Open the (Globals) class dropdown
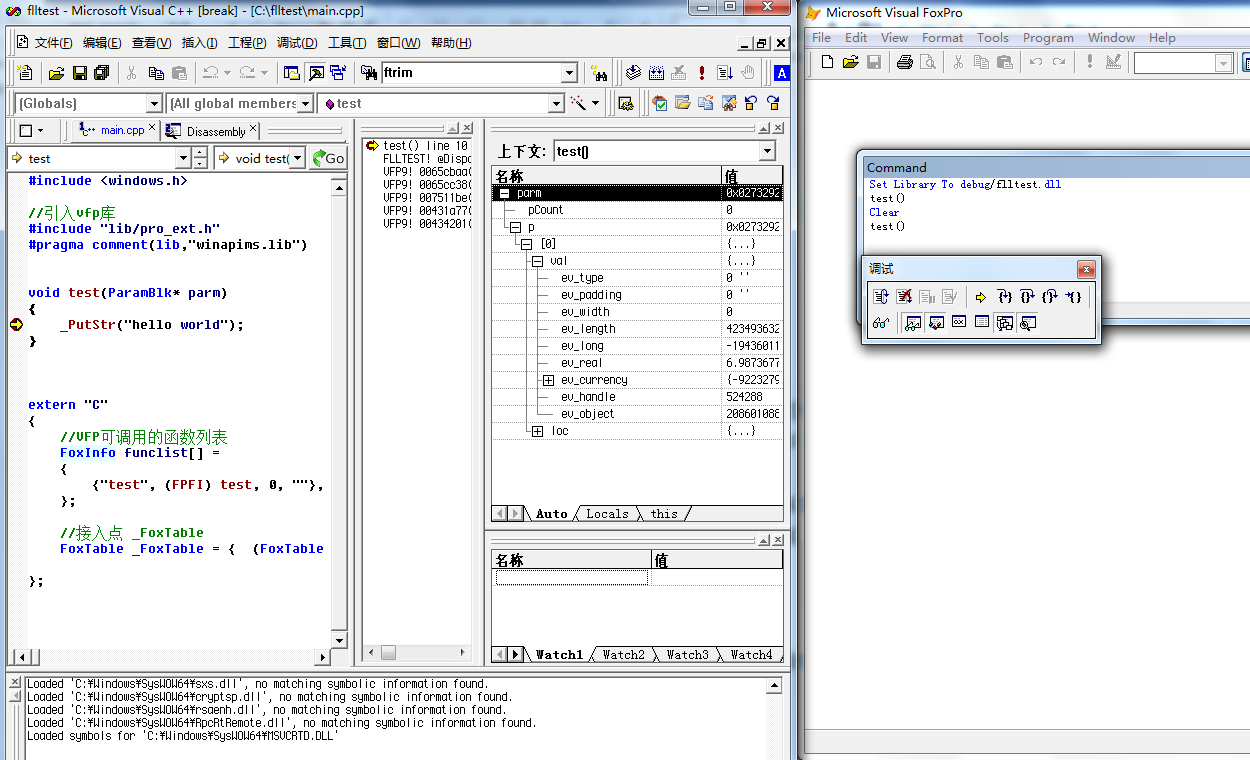 (154, 103)
